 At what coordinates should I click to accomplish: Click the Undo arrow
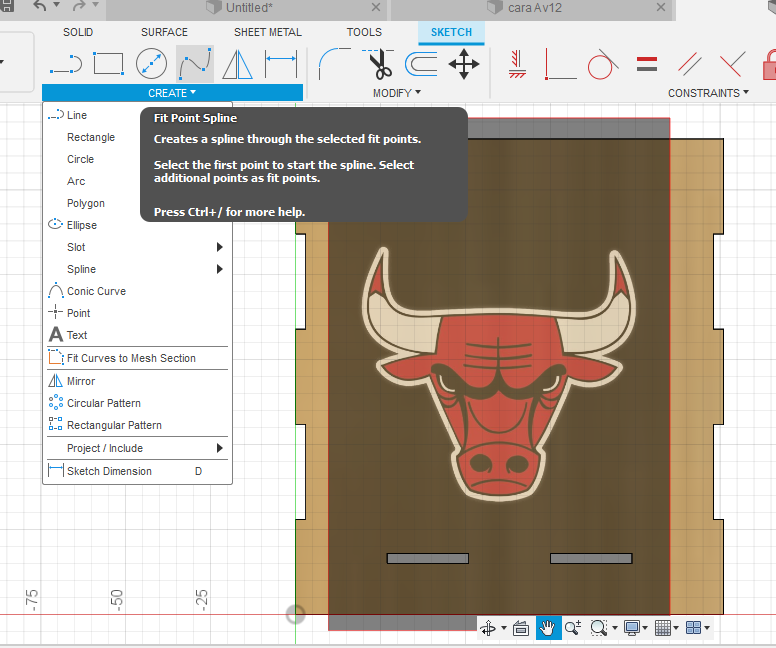pyautogui.click(x=41, y=6)
